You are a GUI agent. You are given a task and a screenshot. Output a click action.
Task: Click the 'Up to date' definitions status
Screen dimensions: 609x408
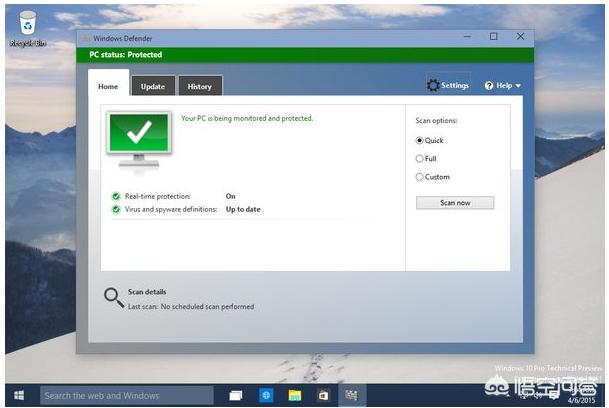[x=243, y=209]
